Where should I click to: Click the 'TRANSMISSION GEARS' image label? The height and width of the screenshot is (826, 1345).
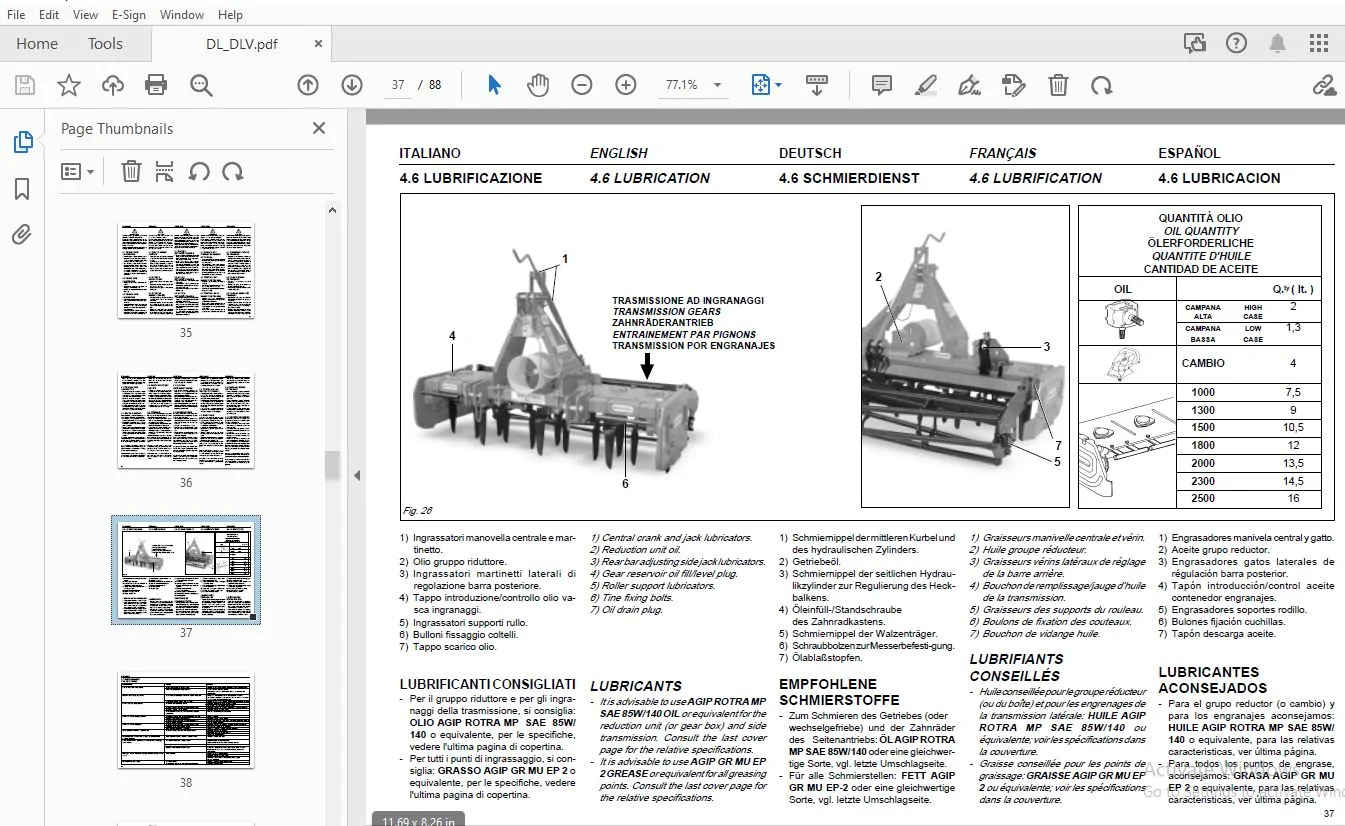tap(666, 312)
